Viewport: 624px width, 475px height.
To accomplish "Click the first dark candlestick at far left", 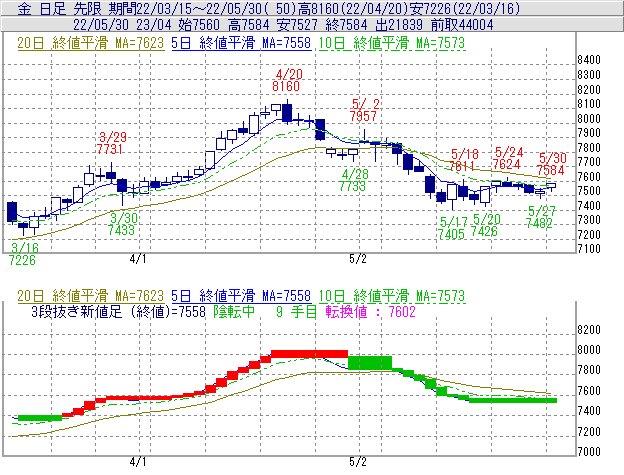I will point(12,212).
